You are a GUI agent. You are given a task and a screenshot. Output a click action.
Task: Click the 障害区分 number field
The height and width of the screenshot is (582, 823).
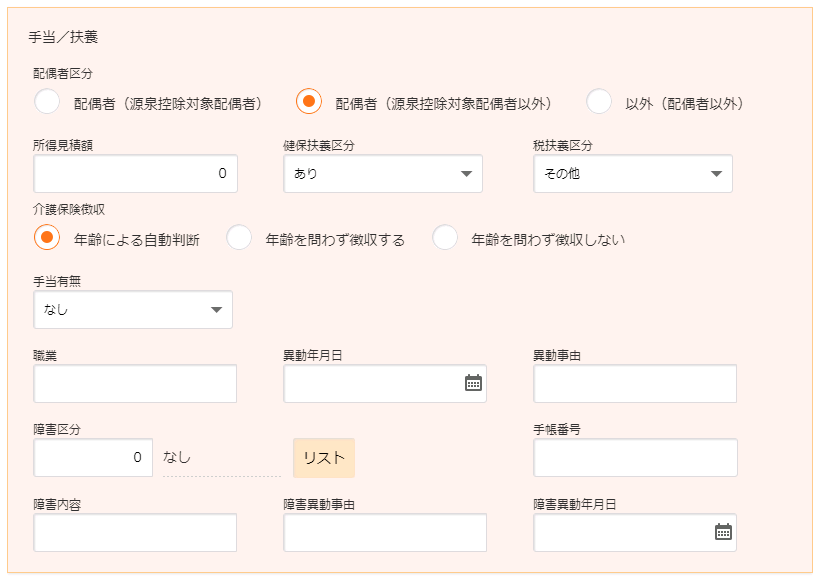point(94,458)
